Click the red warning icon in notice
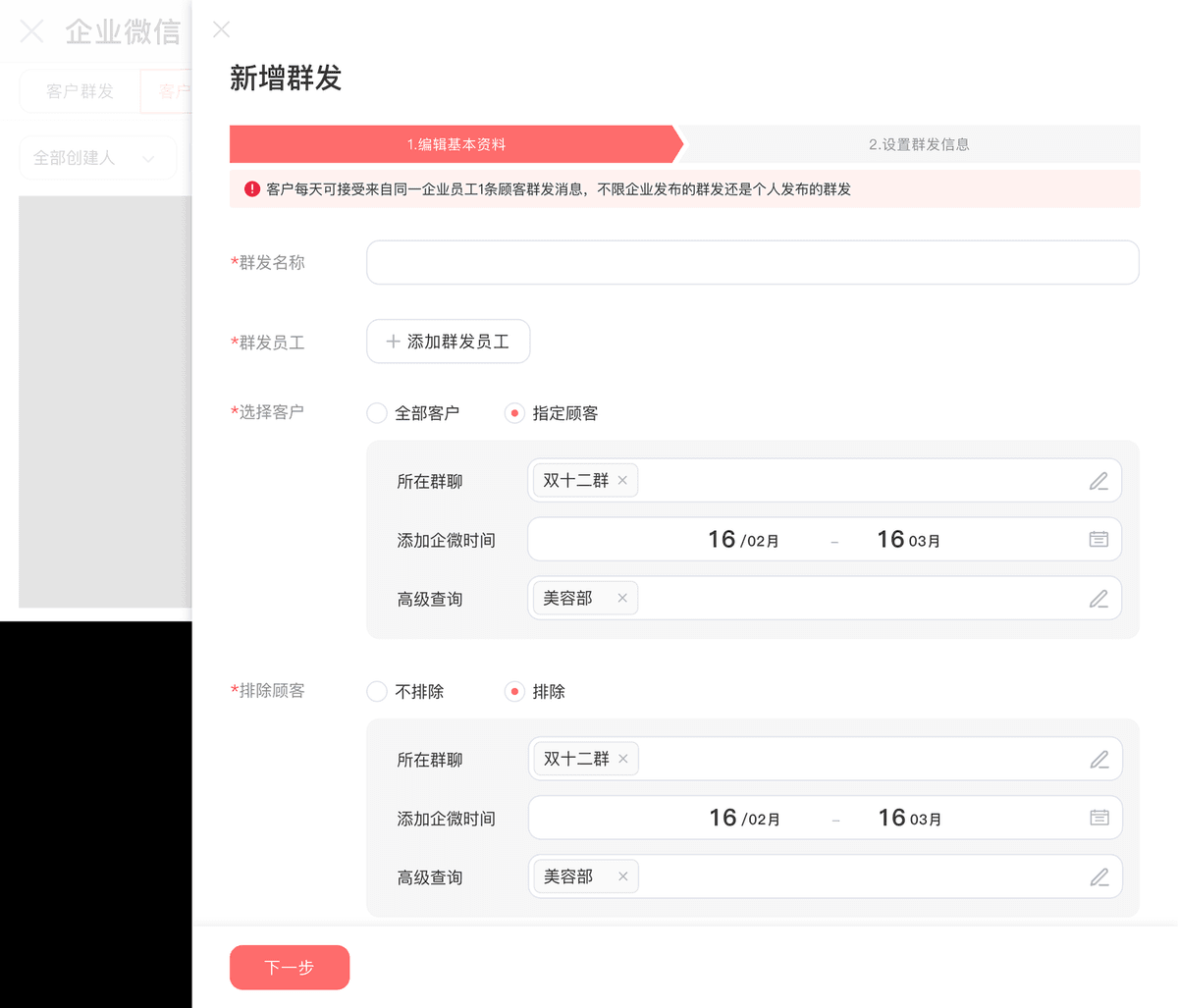Image resolution: width=1178 pixels, height=1008 pixels. pyautogui.click(x=252, y=188)
